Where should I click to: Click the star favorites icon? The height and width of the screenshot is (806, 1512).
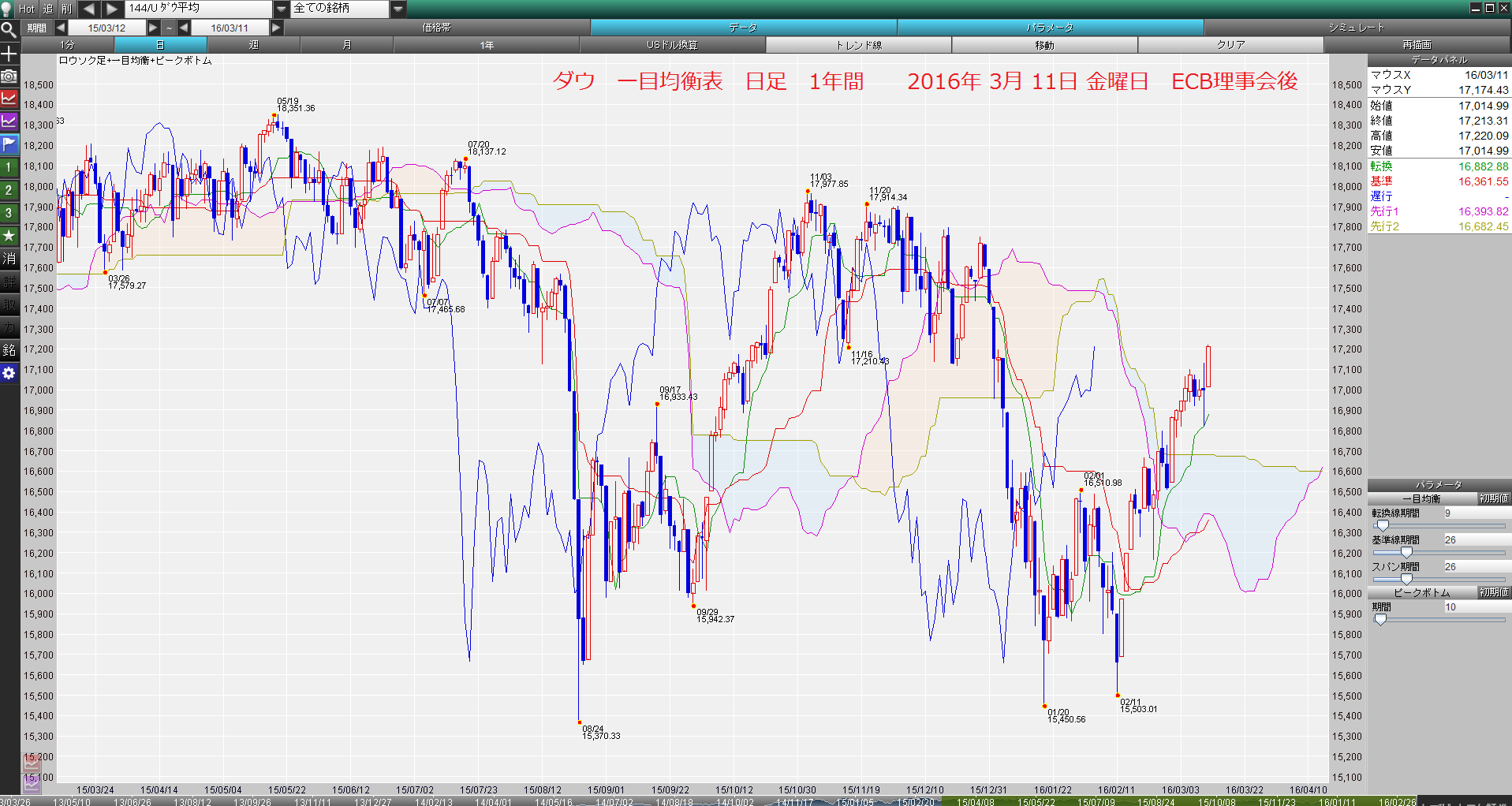point(9,236)
